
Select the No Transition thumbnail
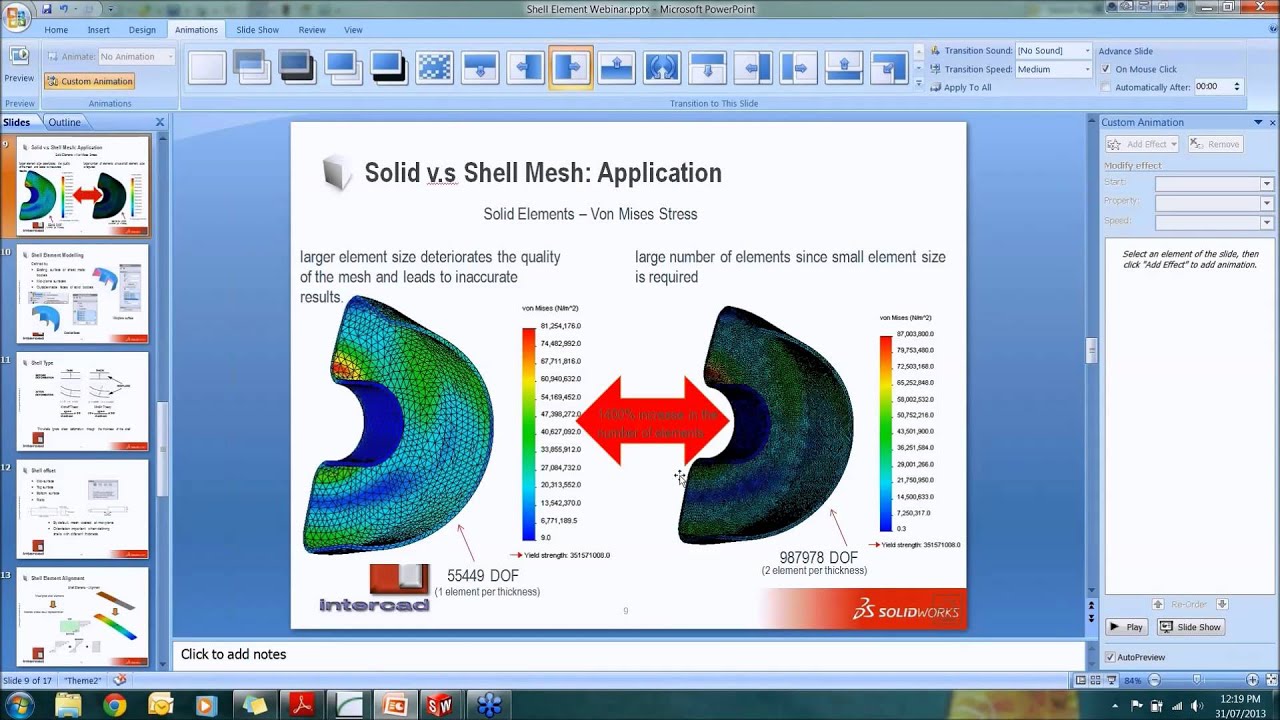point(207,68)
